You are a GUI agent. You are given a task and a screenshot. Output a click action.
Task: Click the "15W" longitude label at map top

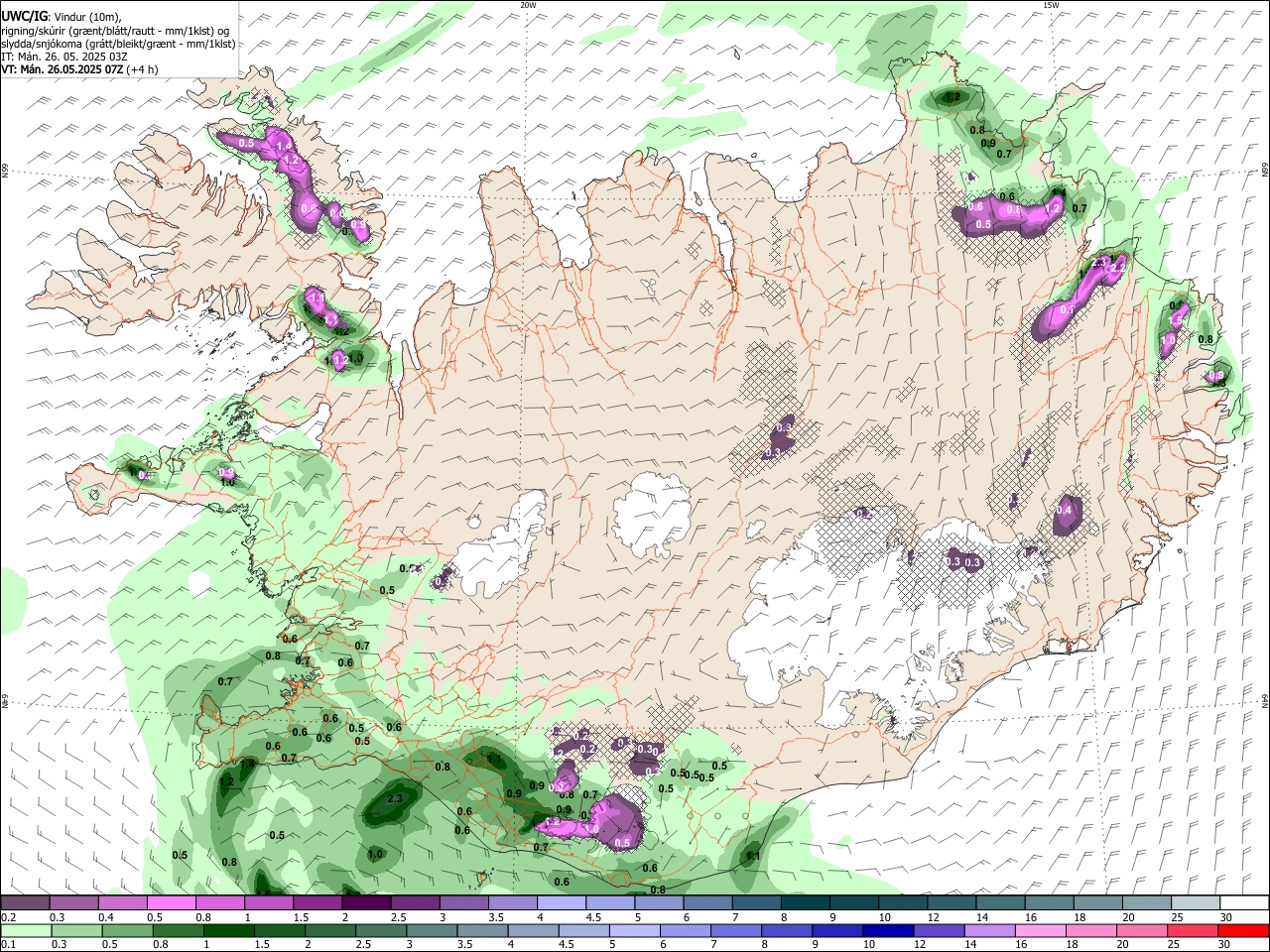(x=1051, y=5)
